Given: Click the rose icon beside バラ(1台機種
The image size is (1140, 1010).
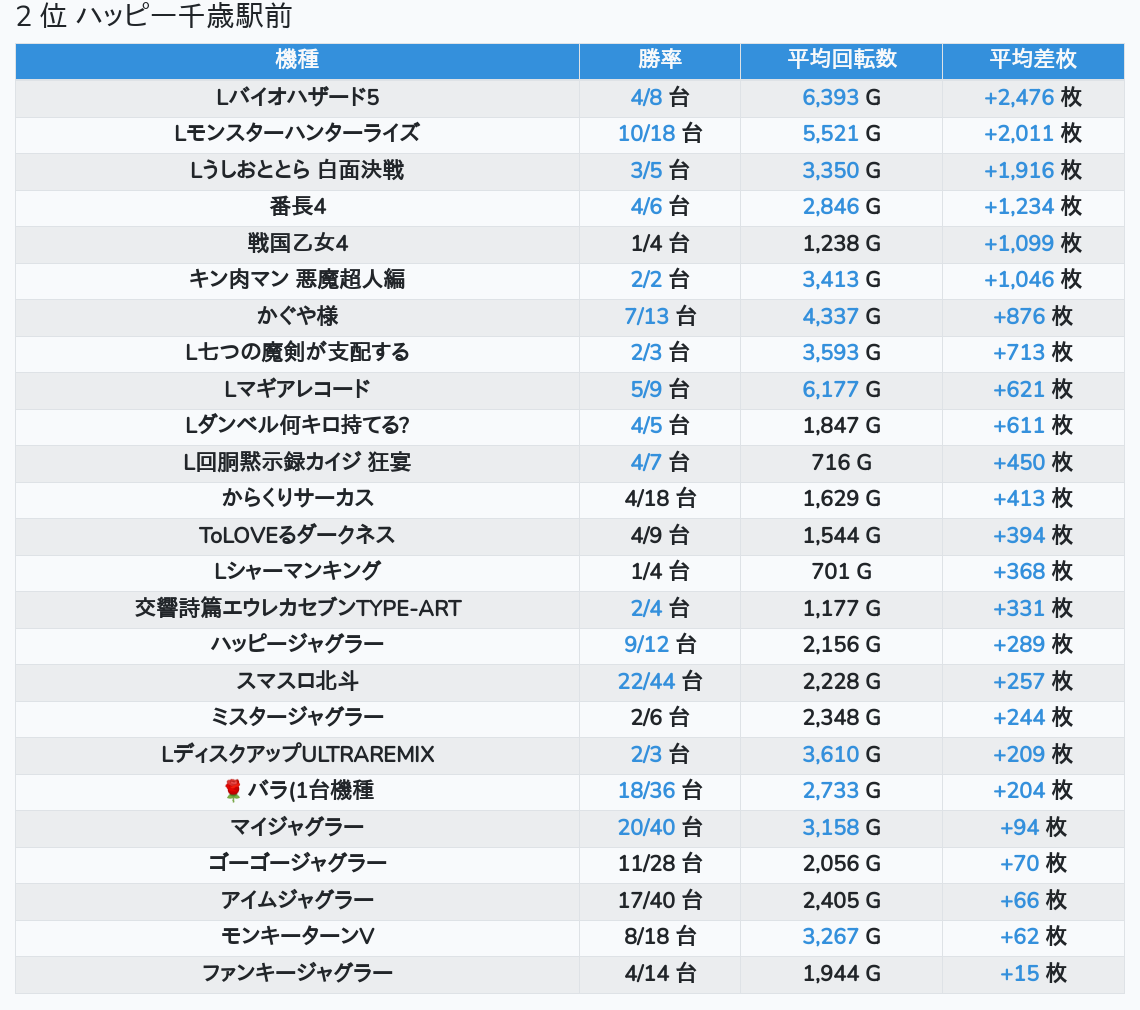Looking at the screenshot, I should coord(232,791).
